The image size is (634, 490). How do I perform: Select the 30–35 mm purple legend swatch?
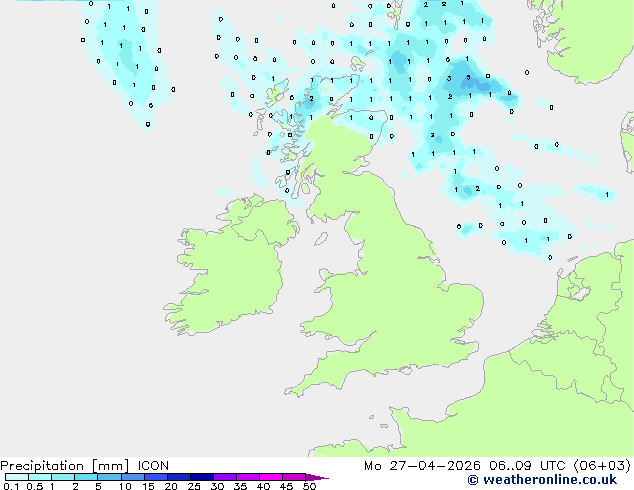pos(224,477)
